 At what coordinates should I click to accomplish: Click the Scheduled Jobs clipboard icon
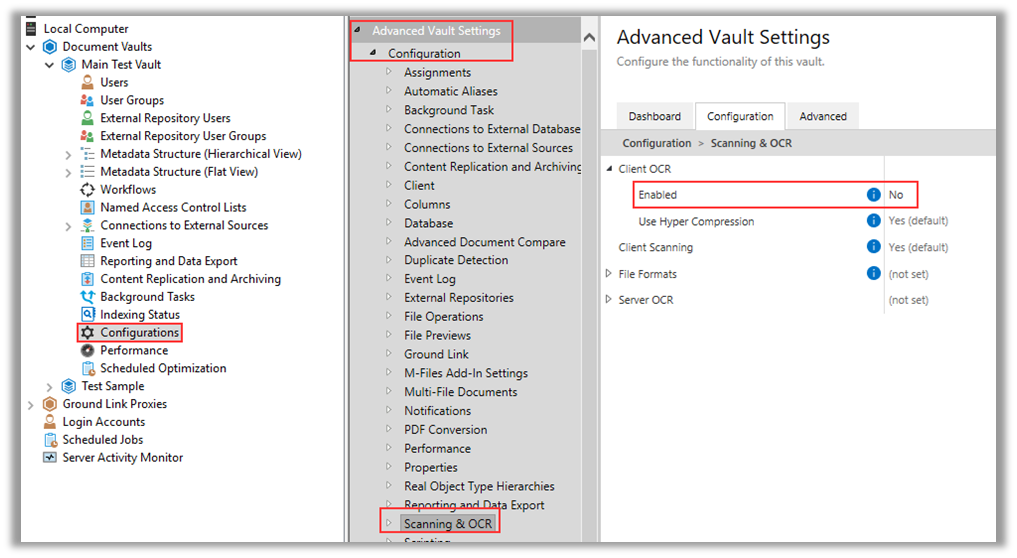[50, 439]
